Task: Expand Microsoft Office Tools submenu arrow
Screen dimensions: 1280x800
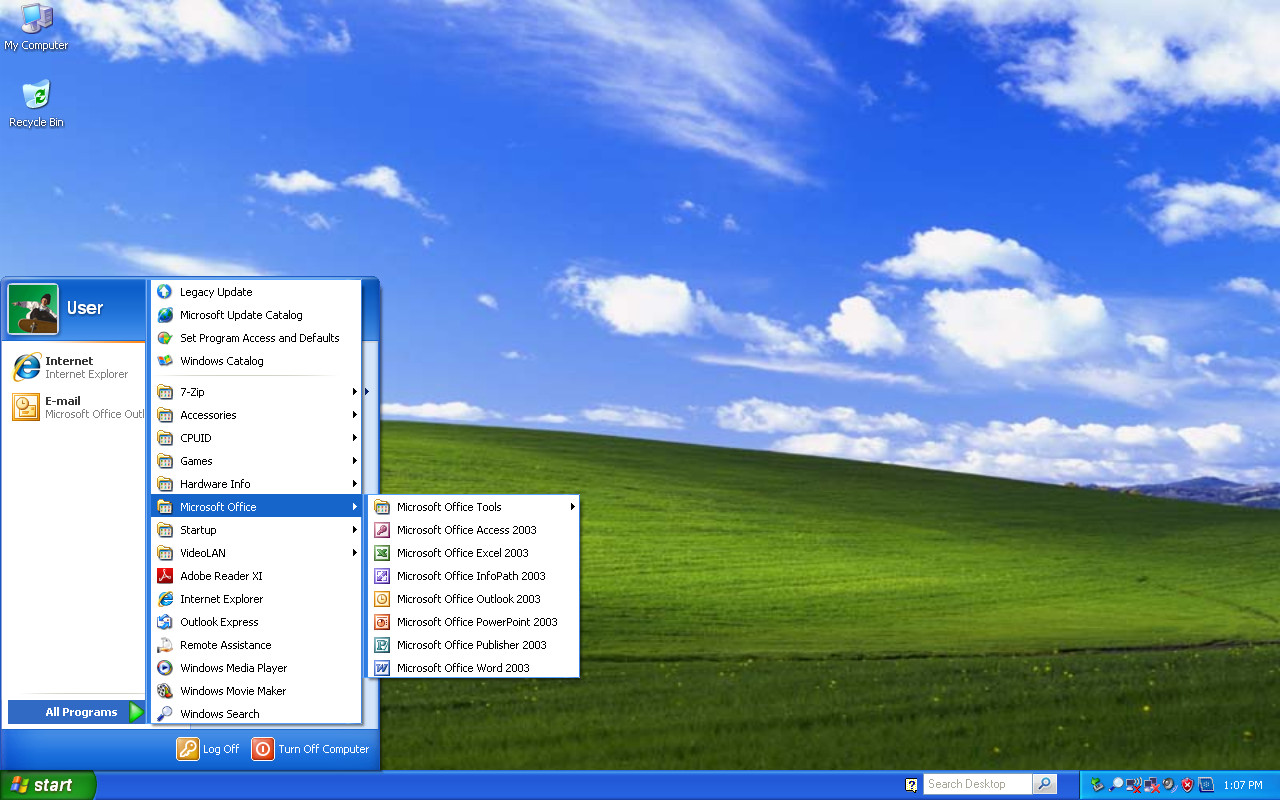Action: point(573,507)
